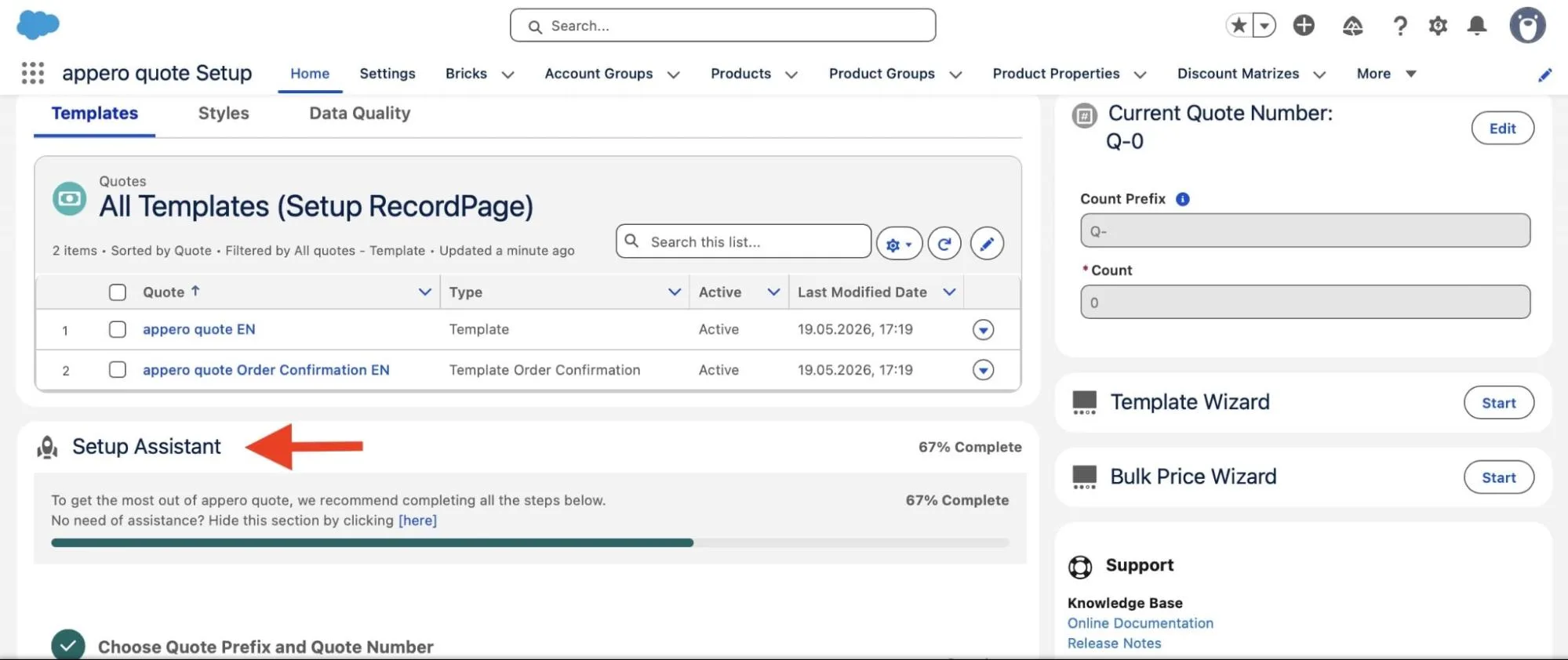Viewport: 1568px width, 660px height.
Task: Go to the Home tab
Action: point(310,74)
